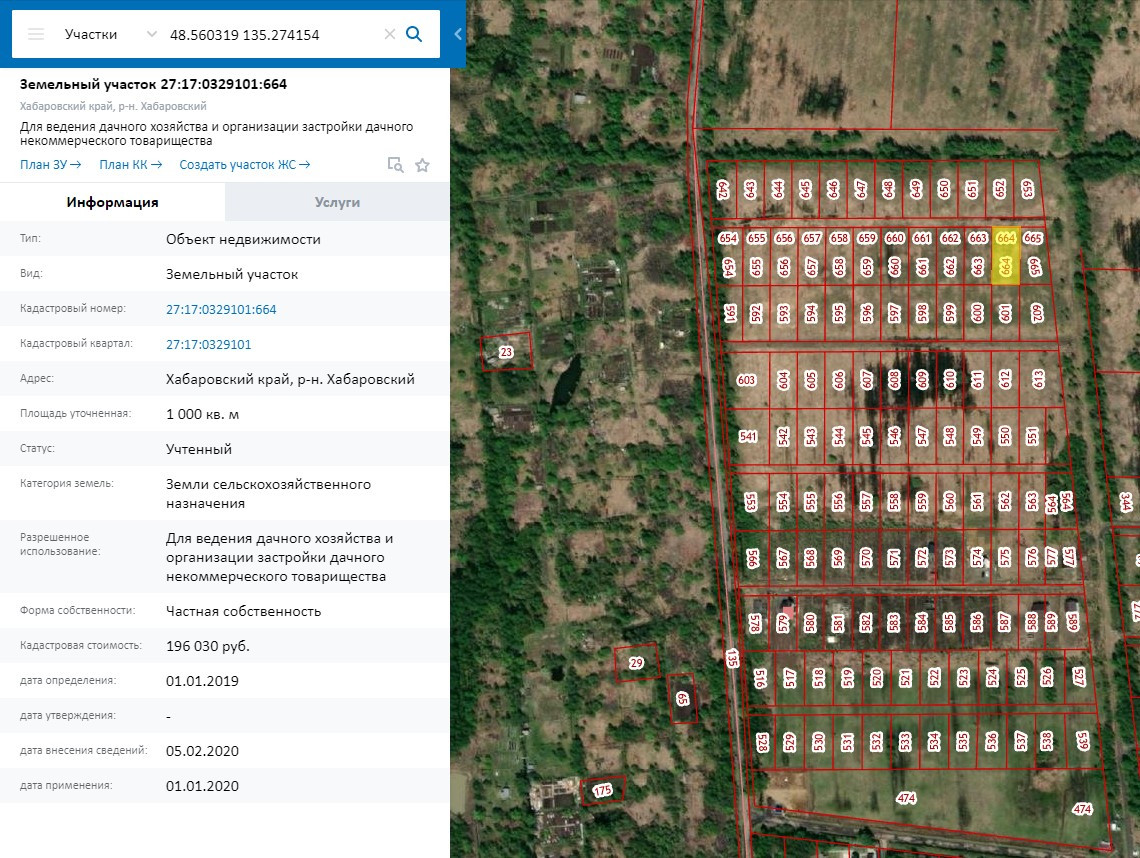Screen dimensions: 1140x858
Task: Collapse the side panel with left chevron
Action: pos(458,34)
